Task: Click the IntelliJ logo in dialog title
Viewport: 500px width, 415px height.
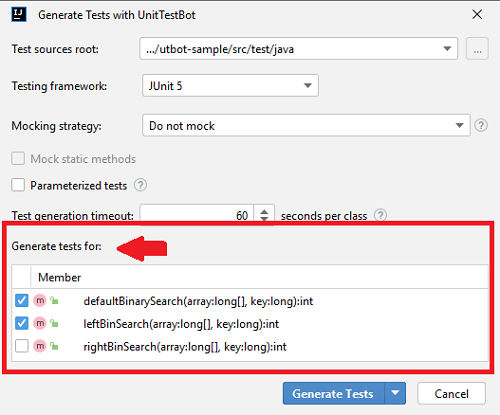Action: (19, 15)
